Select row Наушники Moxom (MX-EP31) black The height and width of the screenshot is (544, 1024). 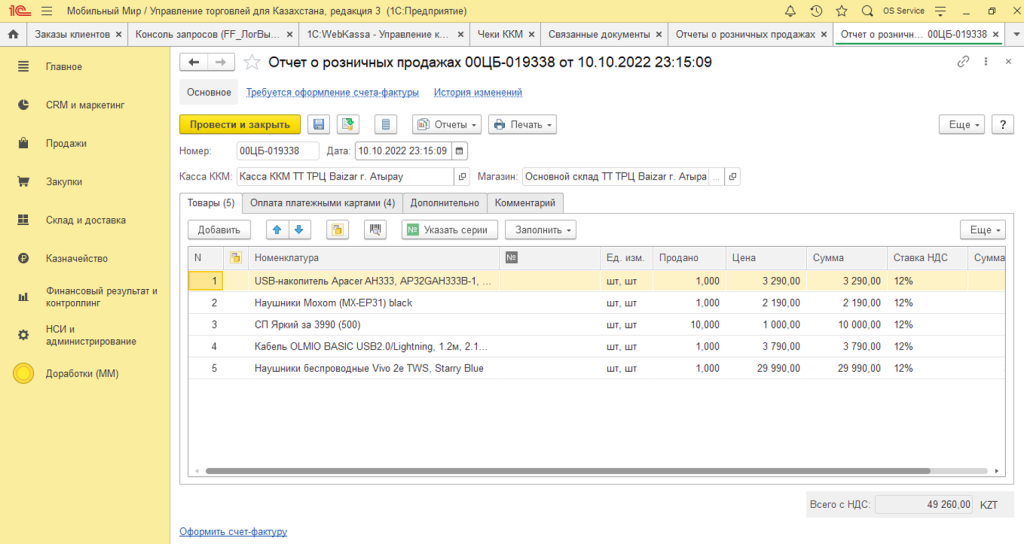pos(596,303)
